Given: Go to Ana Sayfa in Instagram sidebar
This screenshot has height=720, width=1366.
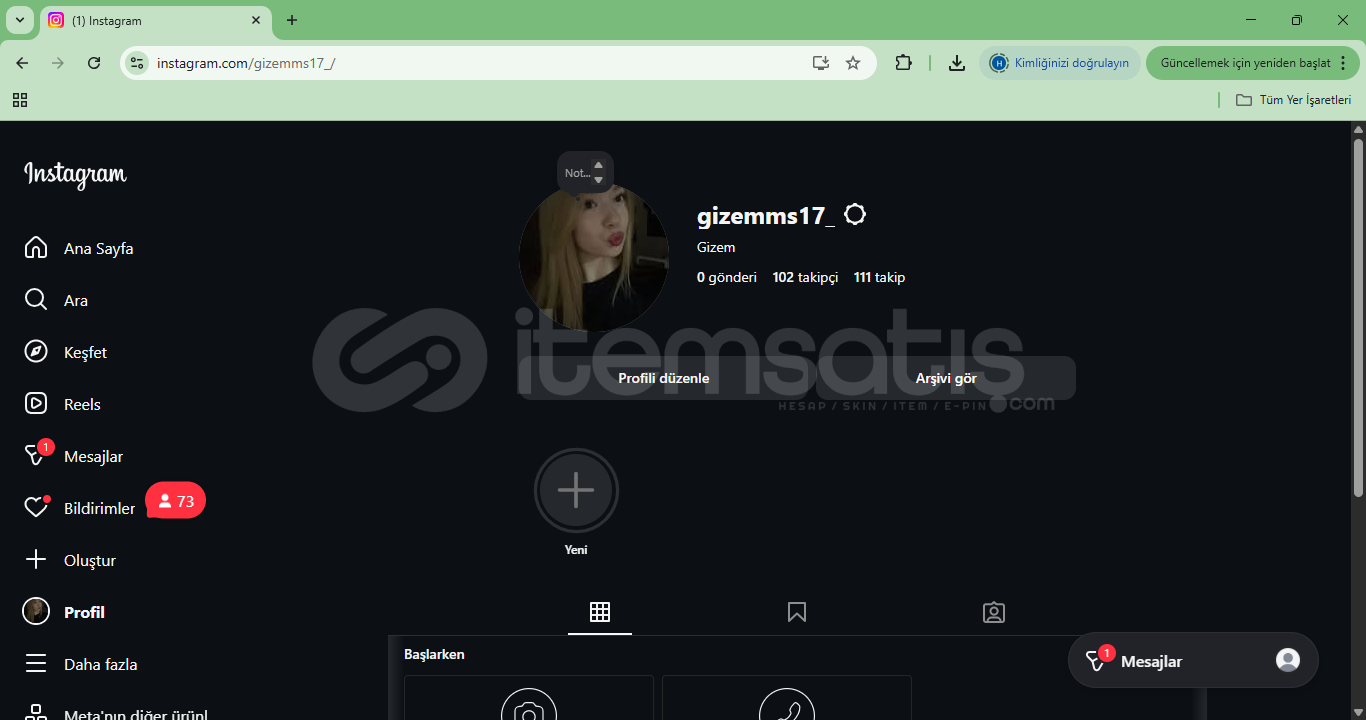Looking at the screenshot, I should pyautogui.click(x=79, y=248).
